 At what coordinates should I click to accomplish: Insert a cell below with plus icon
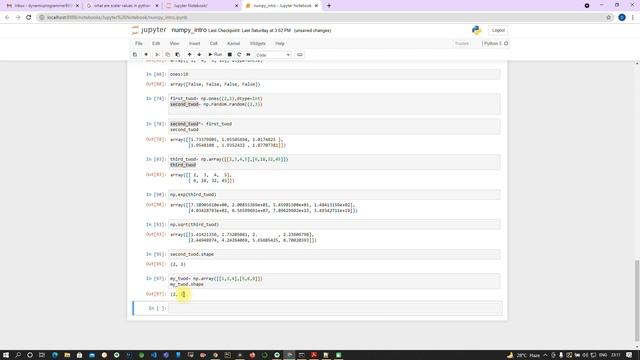point(146,55)
